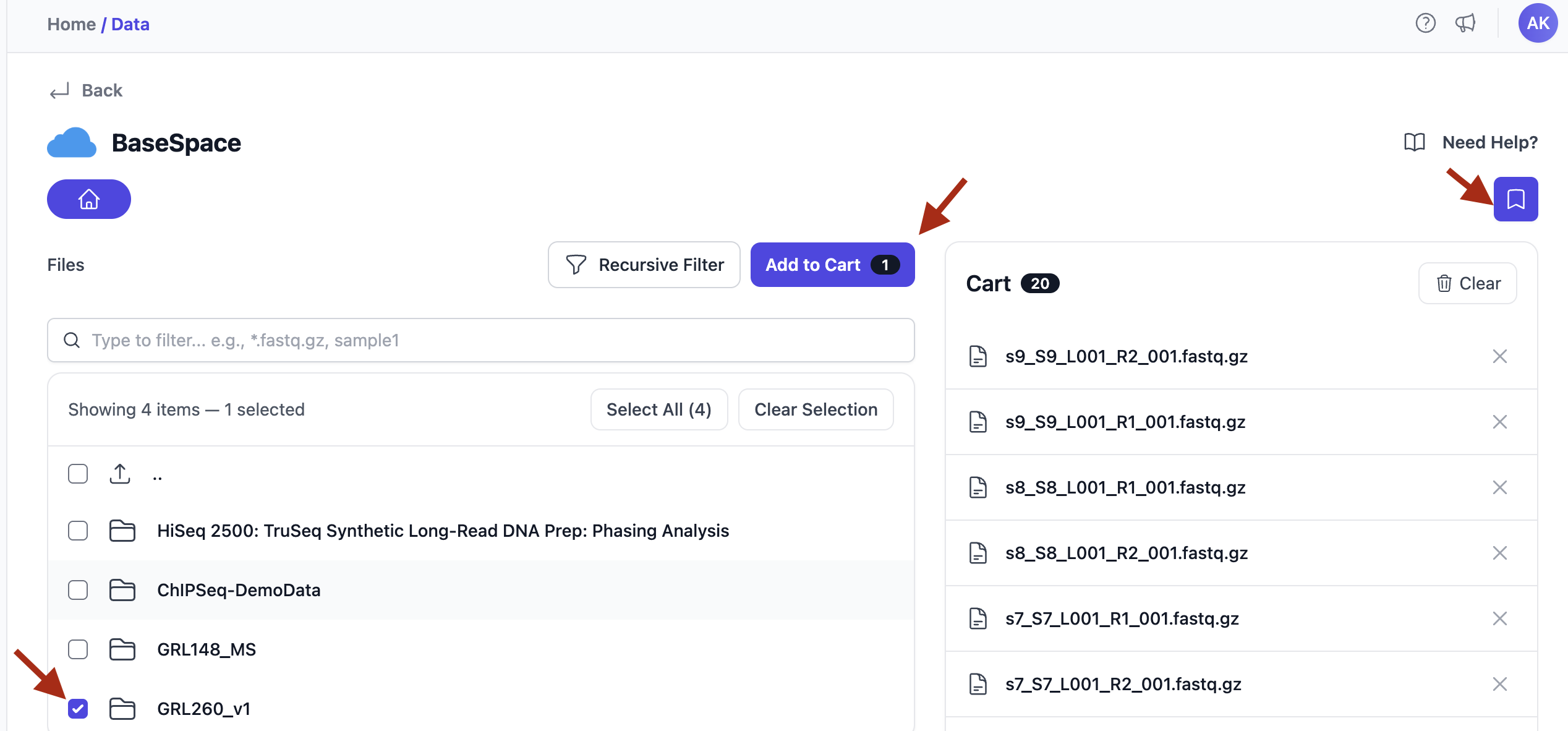This screenshot has width=1568, height=731.
Task: Clear all items from the cart
Action: pyautogui.click(x=1467, y=283)
